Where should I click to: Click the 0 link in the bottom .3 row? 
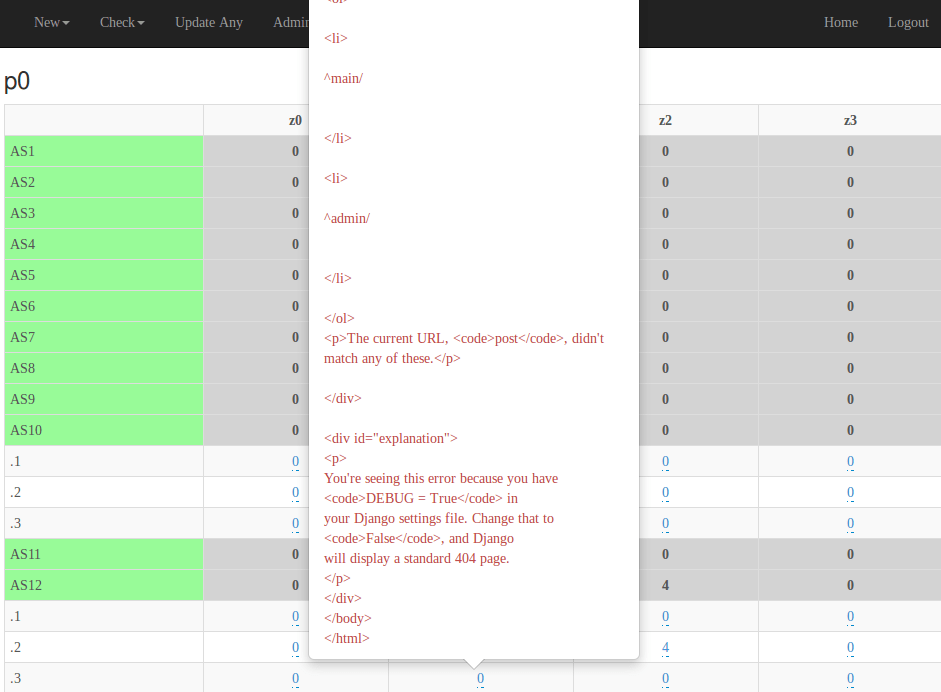pyautogui.click(x=295, y=678)
